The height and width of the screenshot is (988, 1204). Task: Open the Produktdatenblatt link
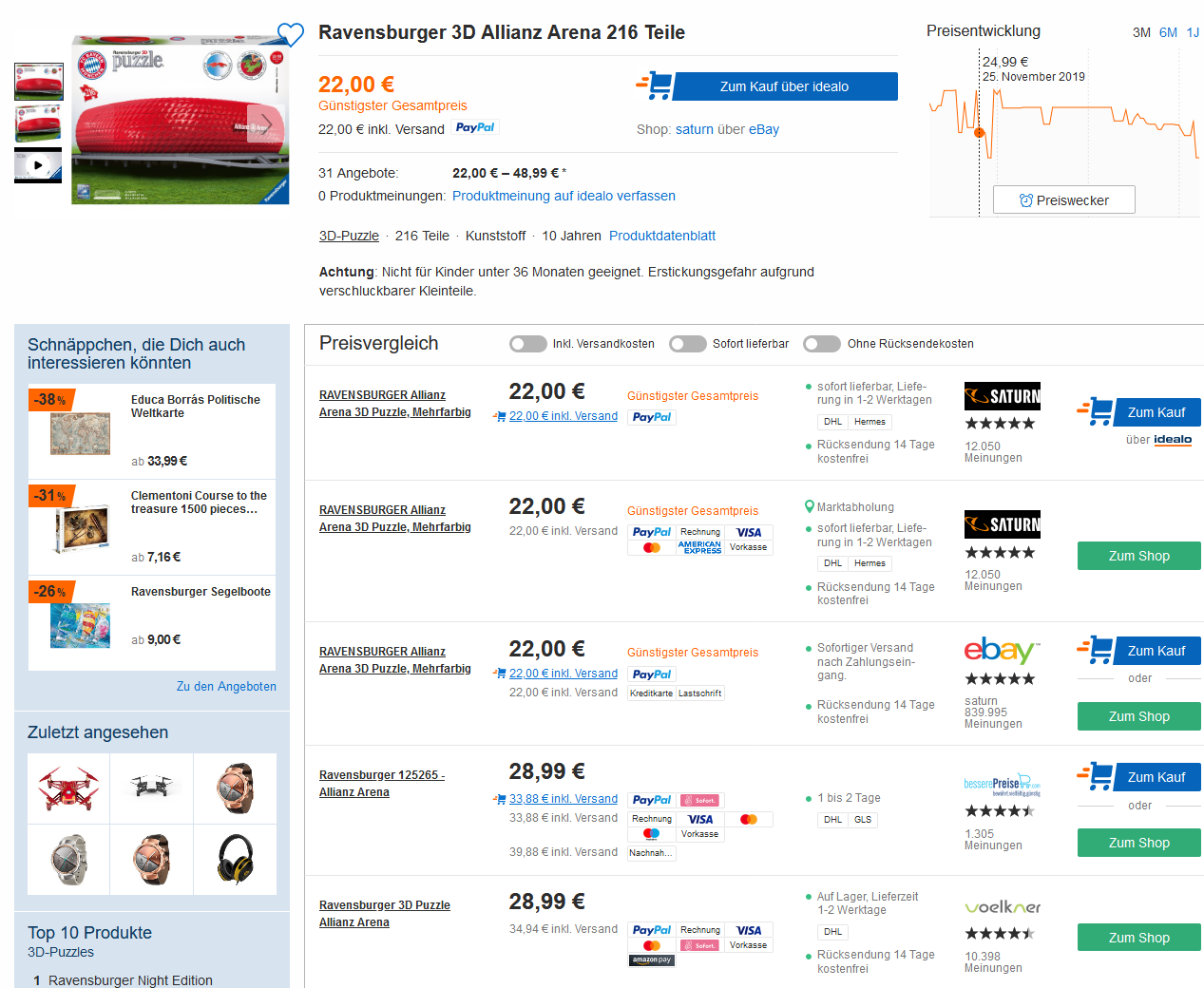coord(662,236)
